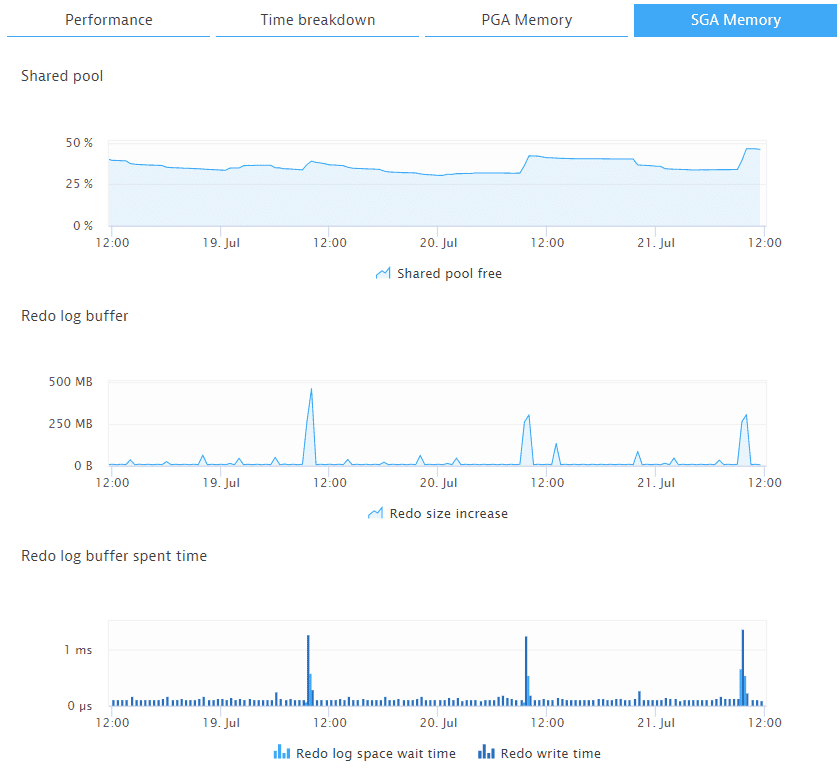840x778 pixels.
Task: Toggle the Redo log space wait time label
Action: tap(376, 753)
